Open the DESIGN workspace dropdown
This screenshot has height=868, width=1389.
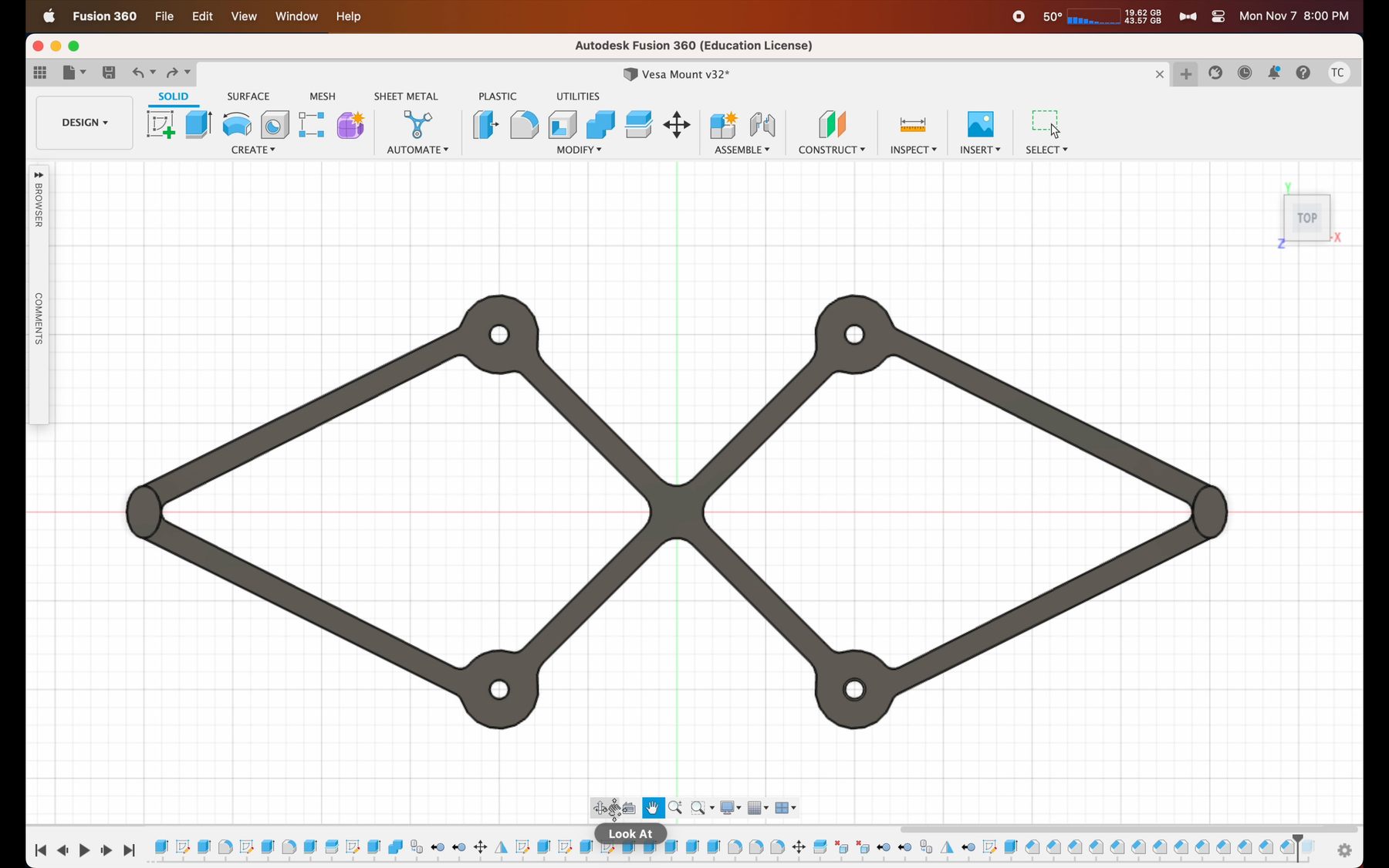tap(84, 123)
